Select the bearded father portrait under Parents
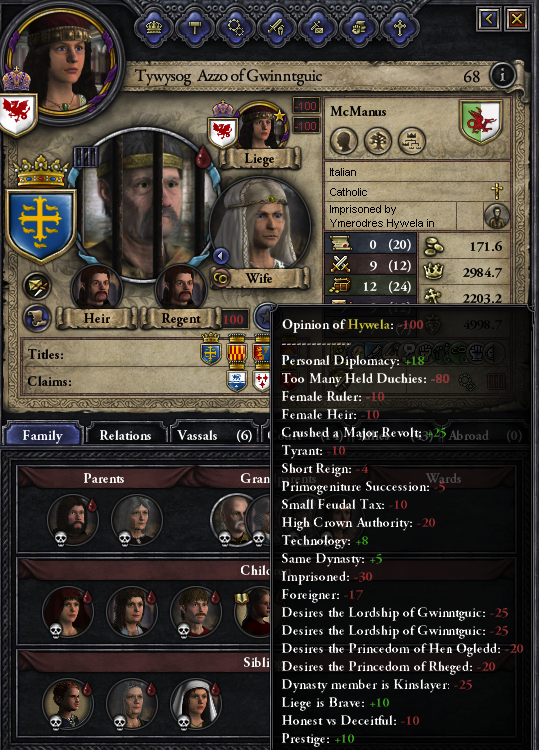 pyautogui.click(x=72, y=518)
